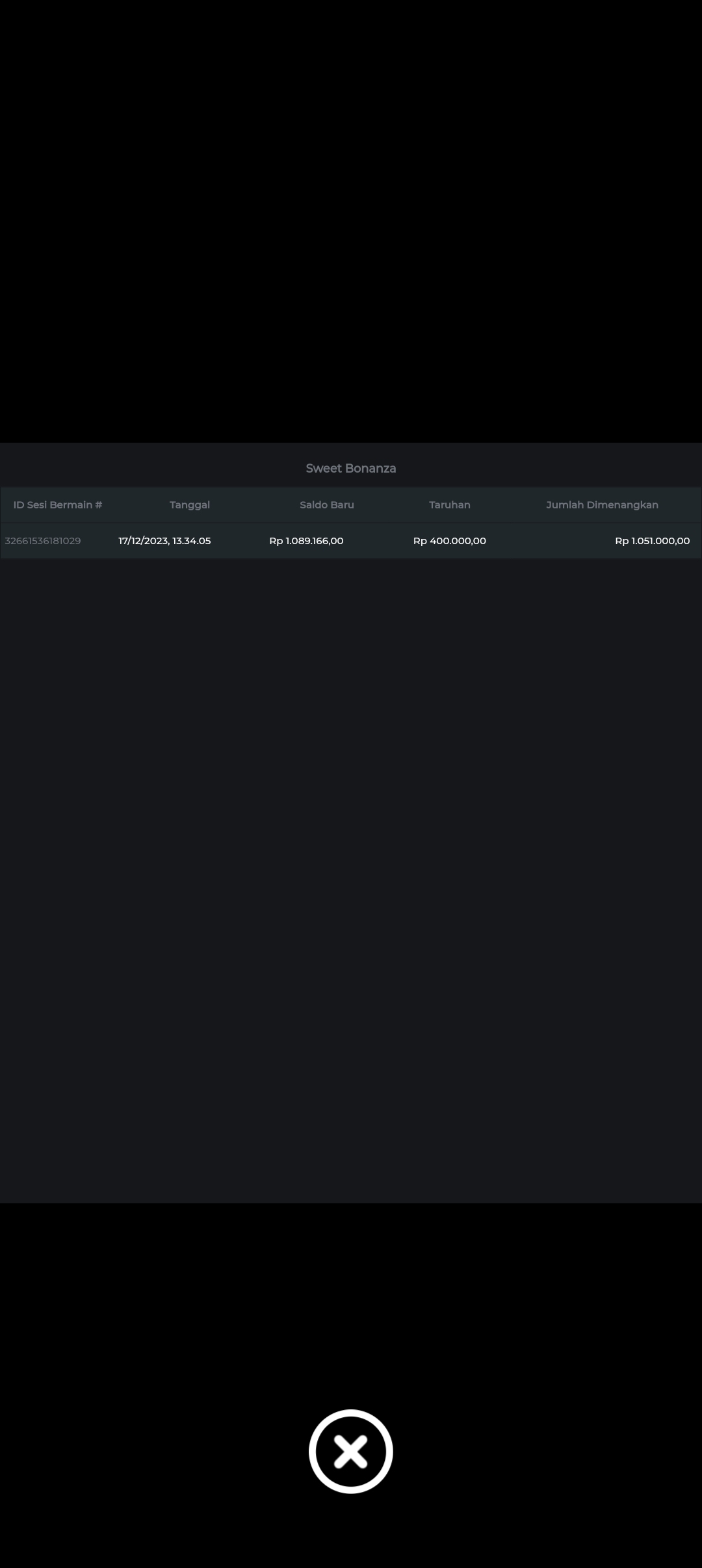This screenshot has height=1568, width=702.
Task: Click the empty panel area below the table
Action: [x=351, y=878]
